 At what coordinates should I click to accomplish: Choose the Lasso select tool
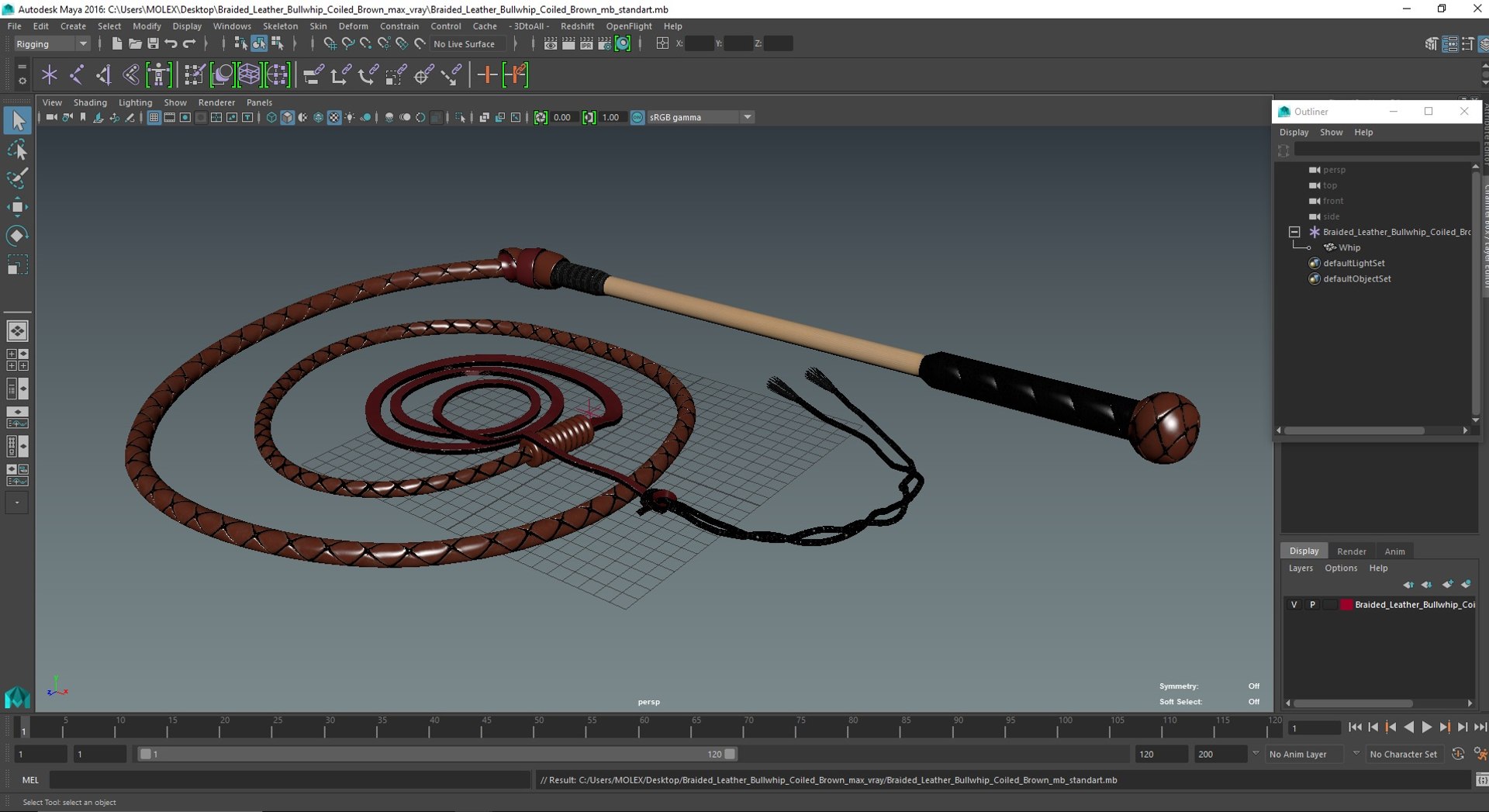pos(17,150)
